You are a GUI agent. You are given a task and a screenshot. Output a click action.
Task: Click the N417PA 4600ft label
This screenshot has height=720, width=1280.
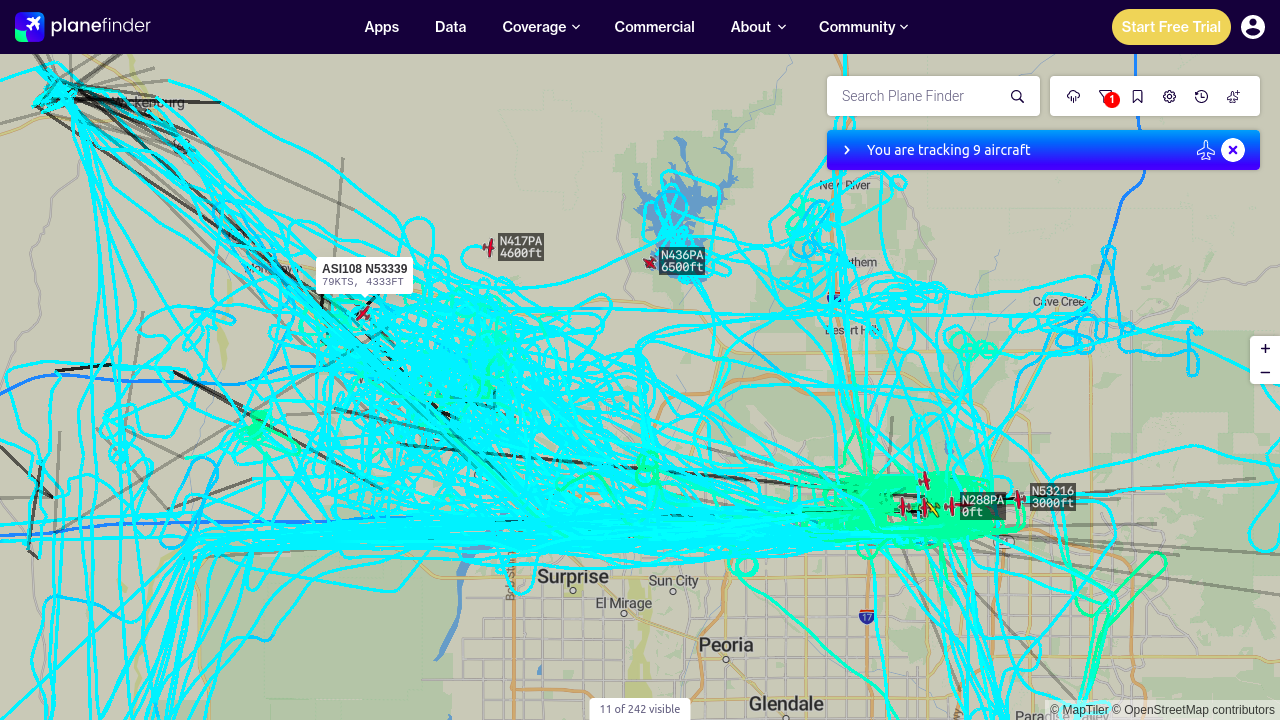click(521, 247)
